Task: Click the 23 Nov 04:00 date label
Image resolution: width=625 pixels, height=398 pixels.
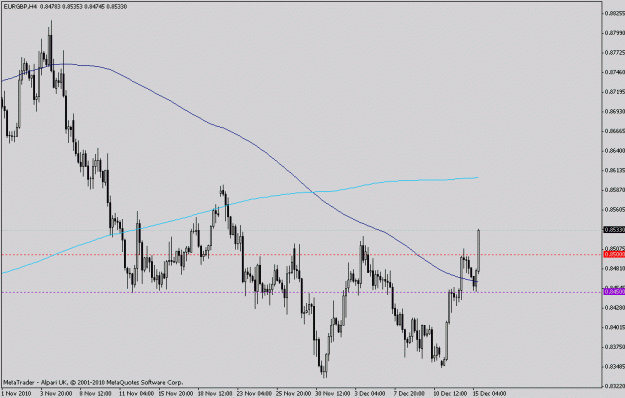Action: pyautogui.click(x=254, y=394)
